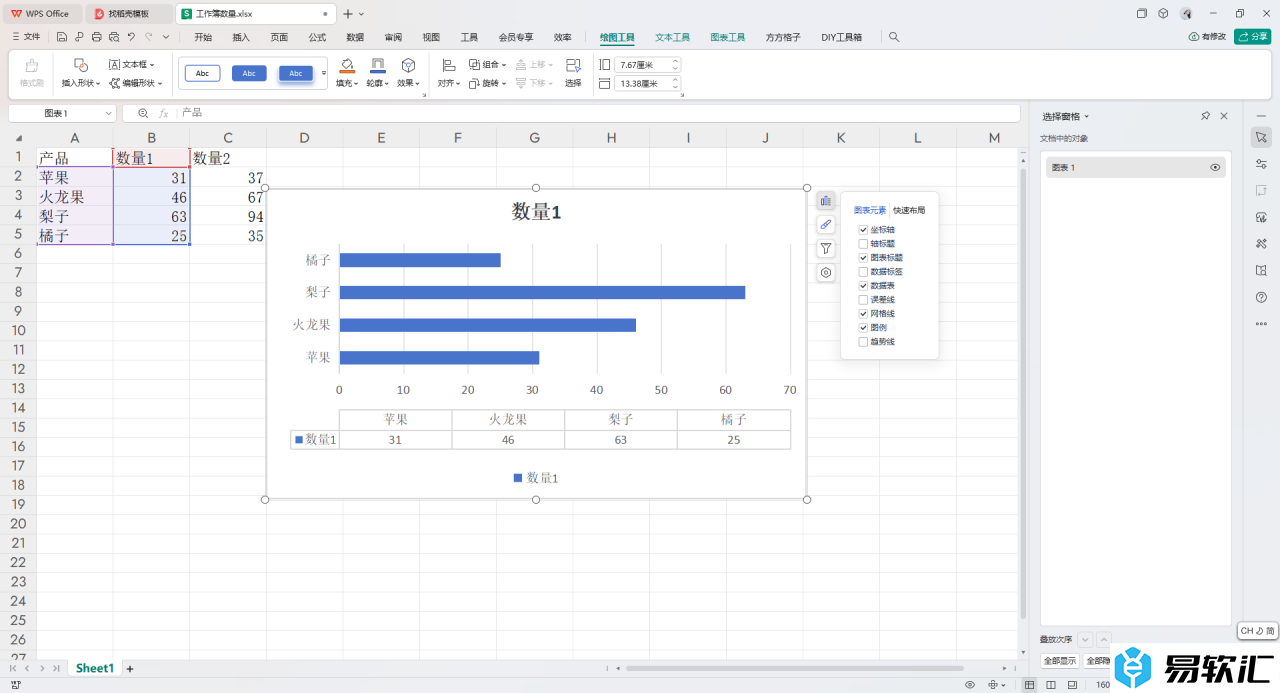Screen dimensions: 1280x693
Task: Apply the outlined white Abc shape style
Action: pyautogui.click(x=202, y=73)
